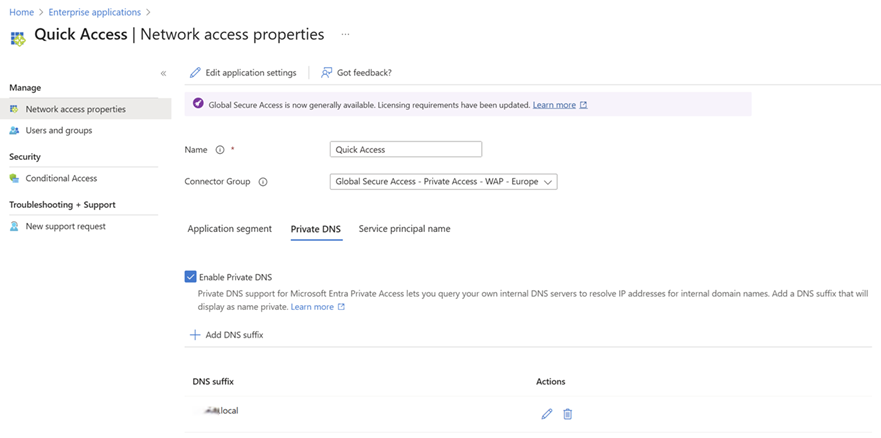Viewport: 881px width, 438px height.
Task: Click the Connector Group info icon
Action: 263,182
